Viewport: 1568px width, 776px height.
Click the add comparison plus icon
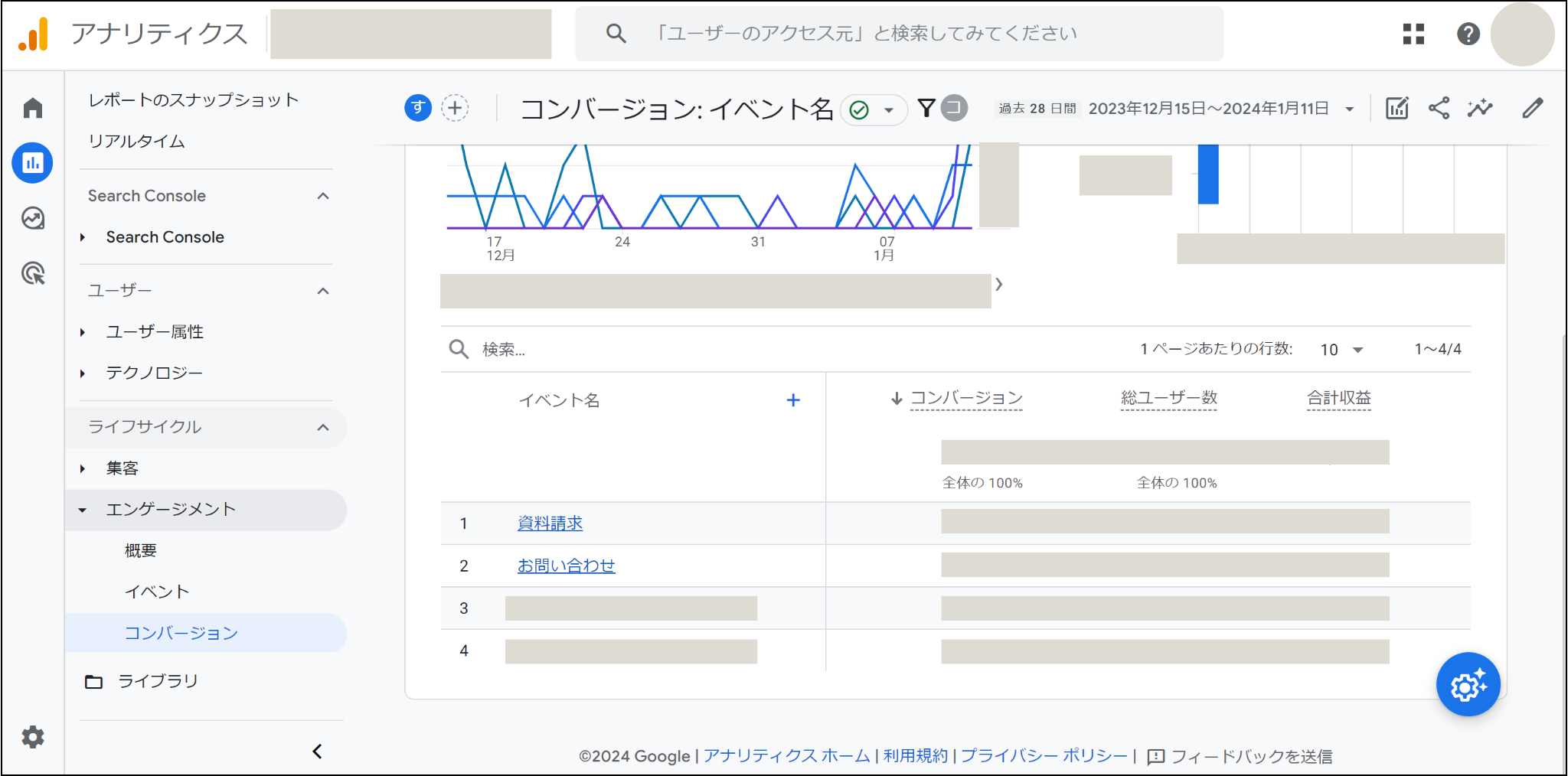point(456,108)
